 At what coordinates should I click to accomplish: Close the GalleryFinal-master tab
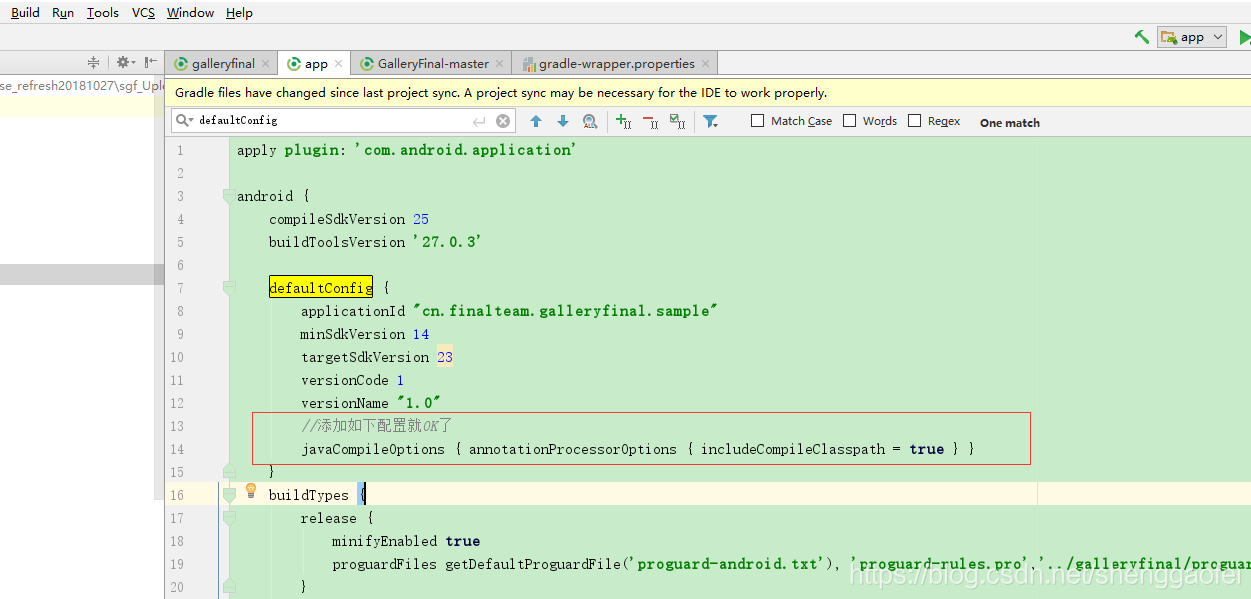click(x=500, y=63)
